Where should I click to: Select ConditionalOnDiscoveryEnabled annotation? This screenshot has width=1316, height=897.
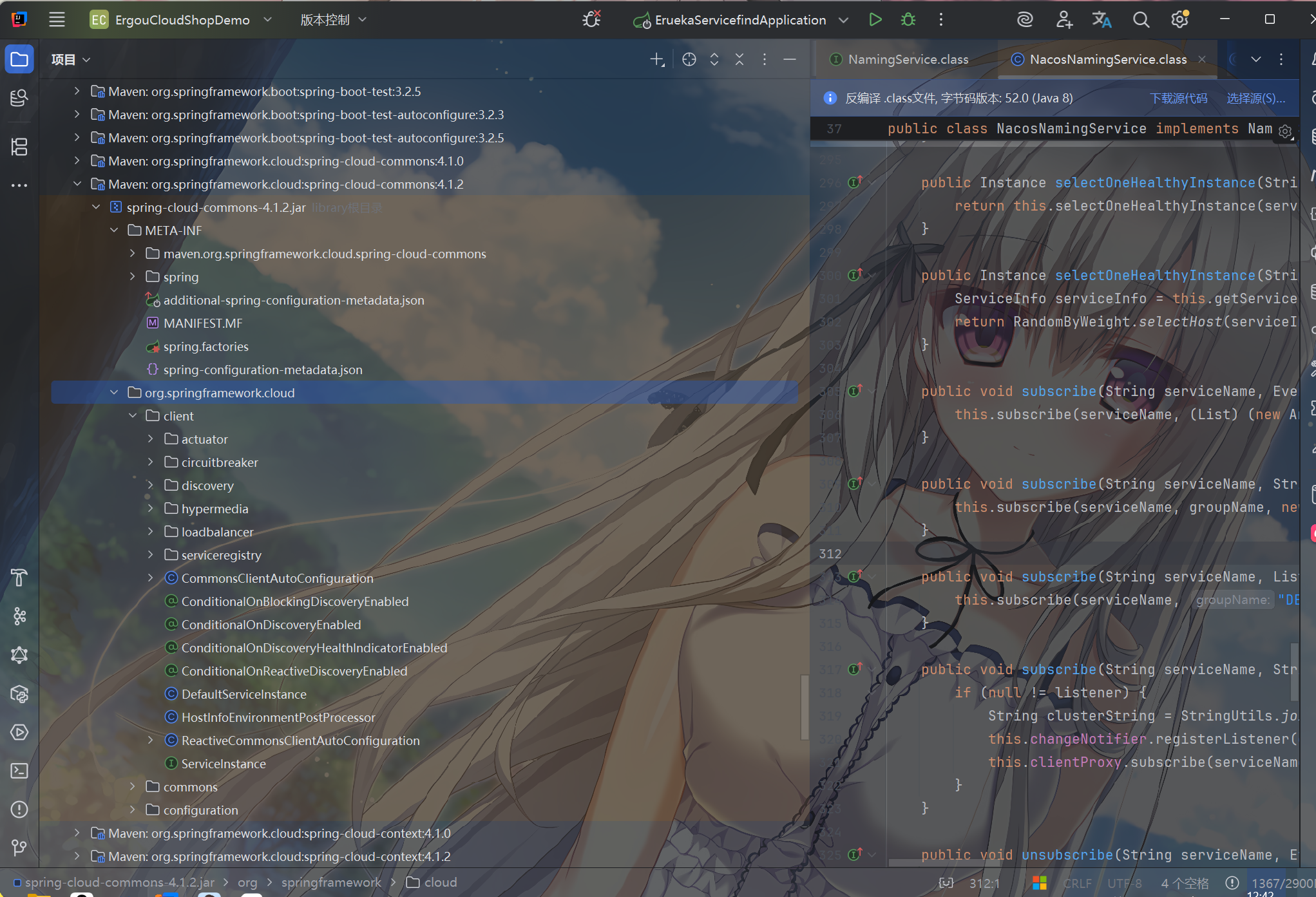click(x=271, y=625)
